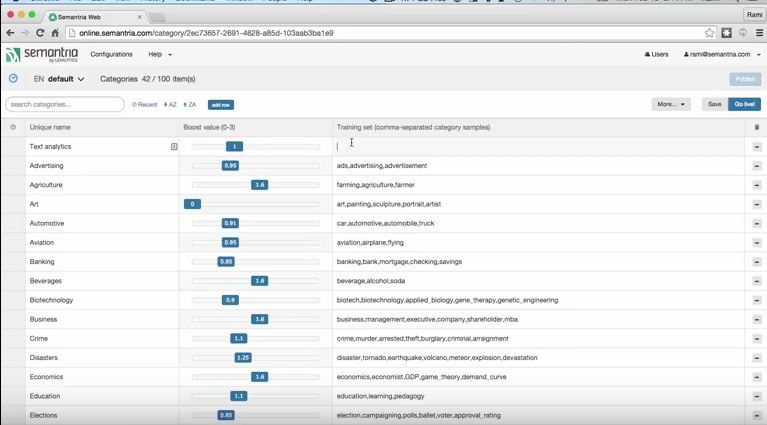Sort categories A to Z
Screen dimensions: 767x425
[x=169, y=104]
